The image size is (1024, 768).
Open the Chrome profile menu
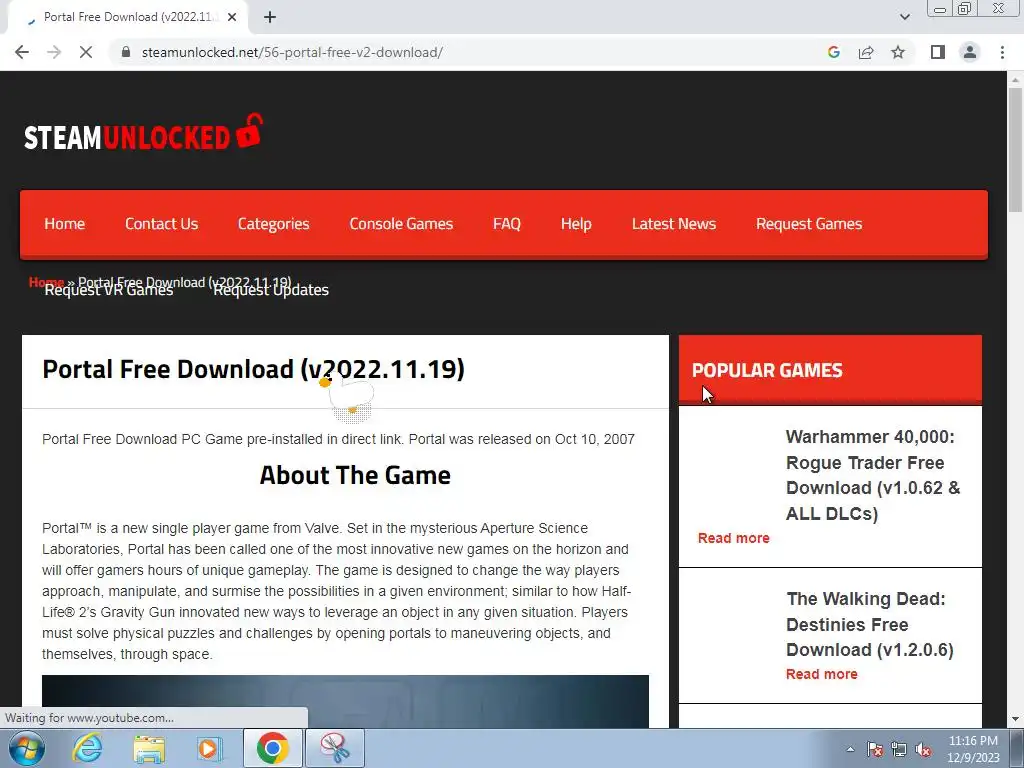[x=970, y=52]
